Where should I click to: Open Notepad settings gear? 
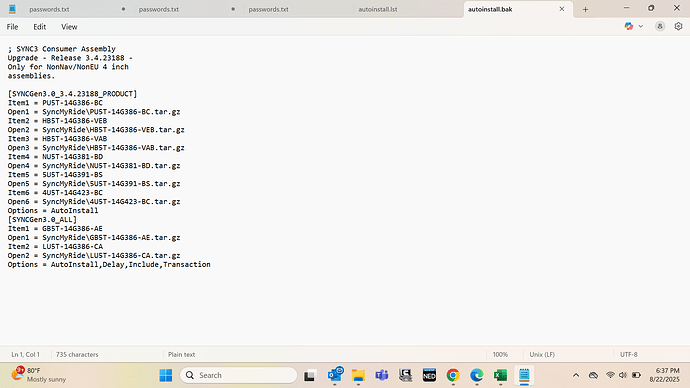[x=678, y=26]
